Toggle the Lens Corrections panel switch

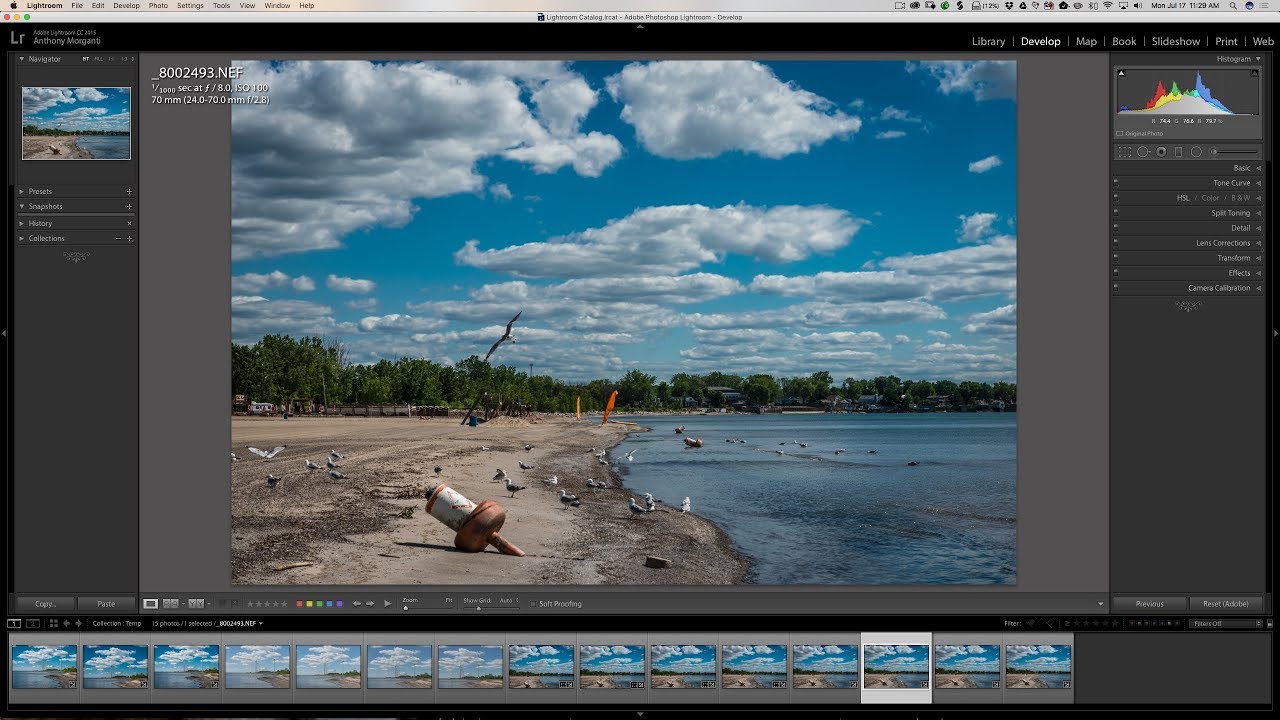point(1116,243)
